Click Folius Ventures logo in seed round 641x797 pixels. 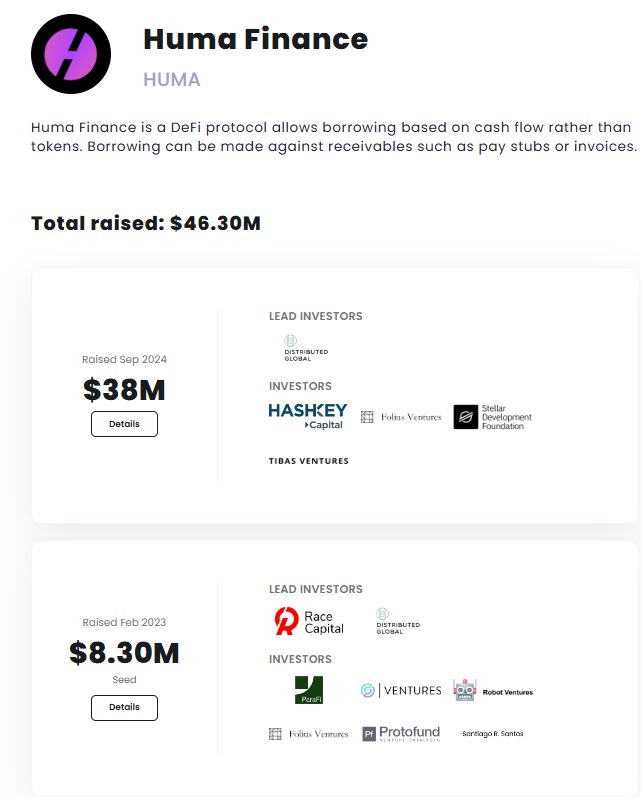coord(309,734)
